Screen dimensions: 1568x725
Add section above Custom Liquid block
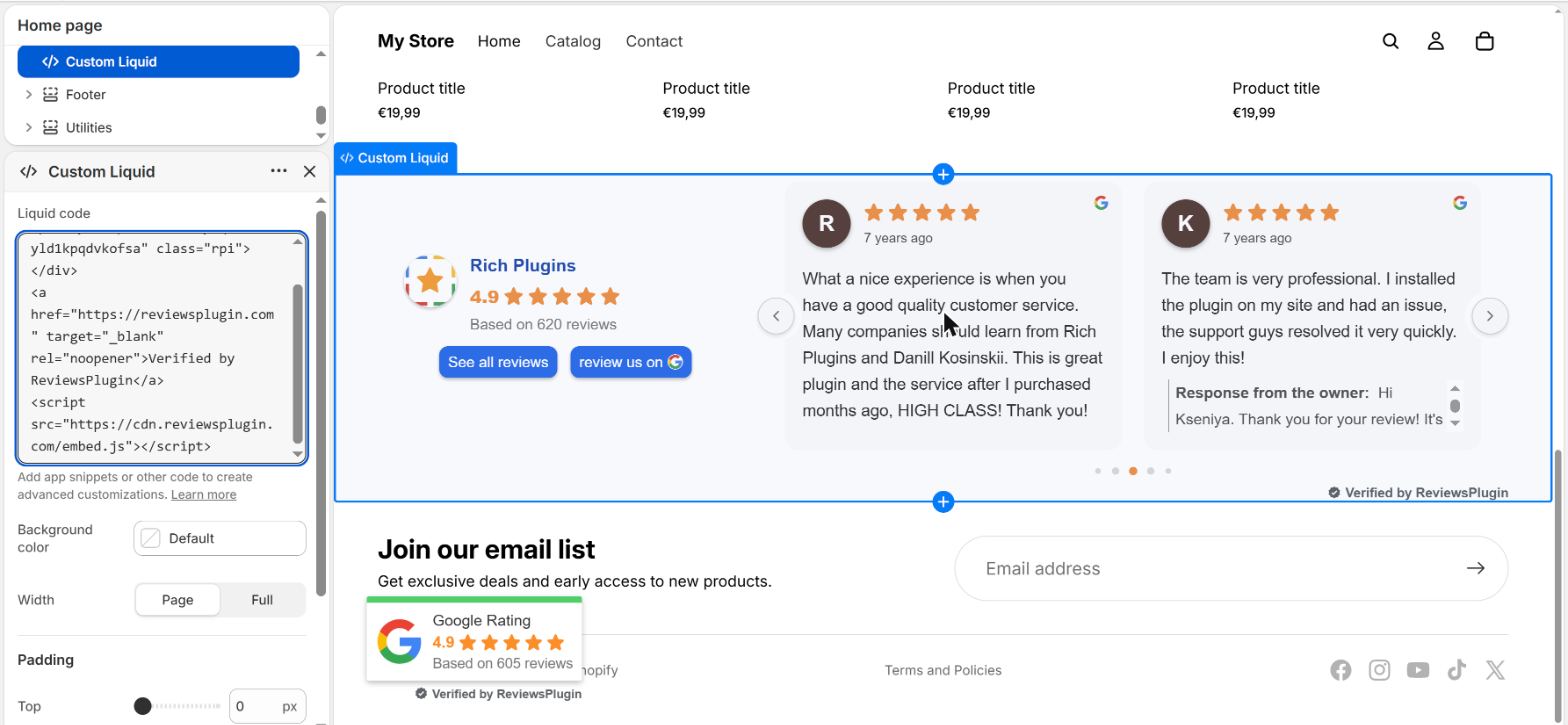tap(943, 174)
